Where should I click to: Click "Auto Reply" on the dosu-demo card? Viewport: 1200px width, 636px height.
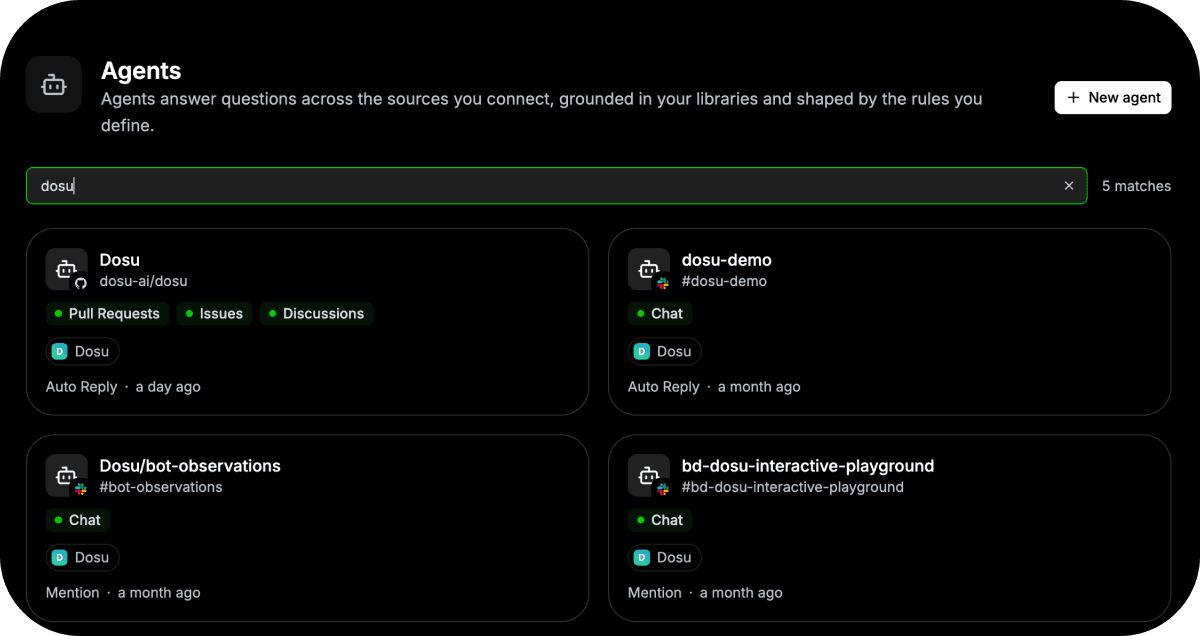click(x=663, y=387)
